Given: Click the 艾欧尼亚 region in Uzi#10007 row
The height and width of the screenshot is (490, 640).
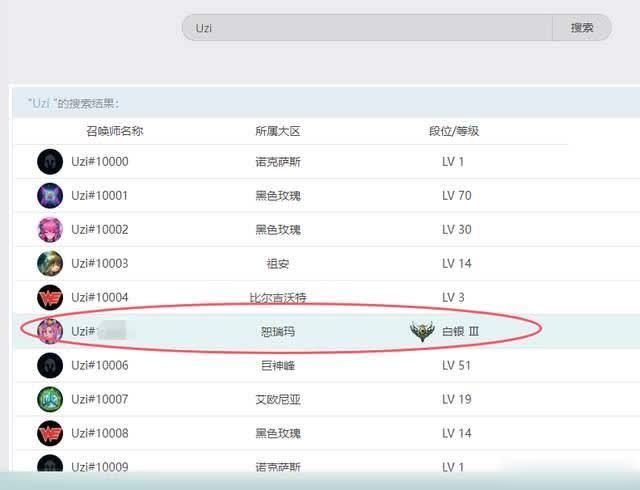Looking at the screenshot, I should (277, 400).
